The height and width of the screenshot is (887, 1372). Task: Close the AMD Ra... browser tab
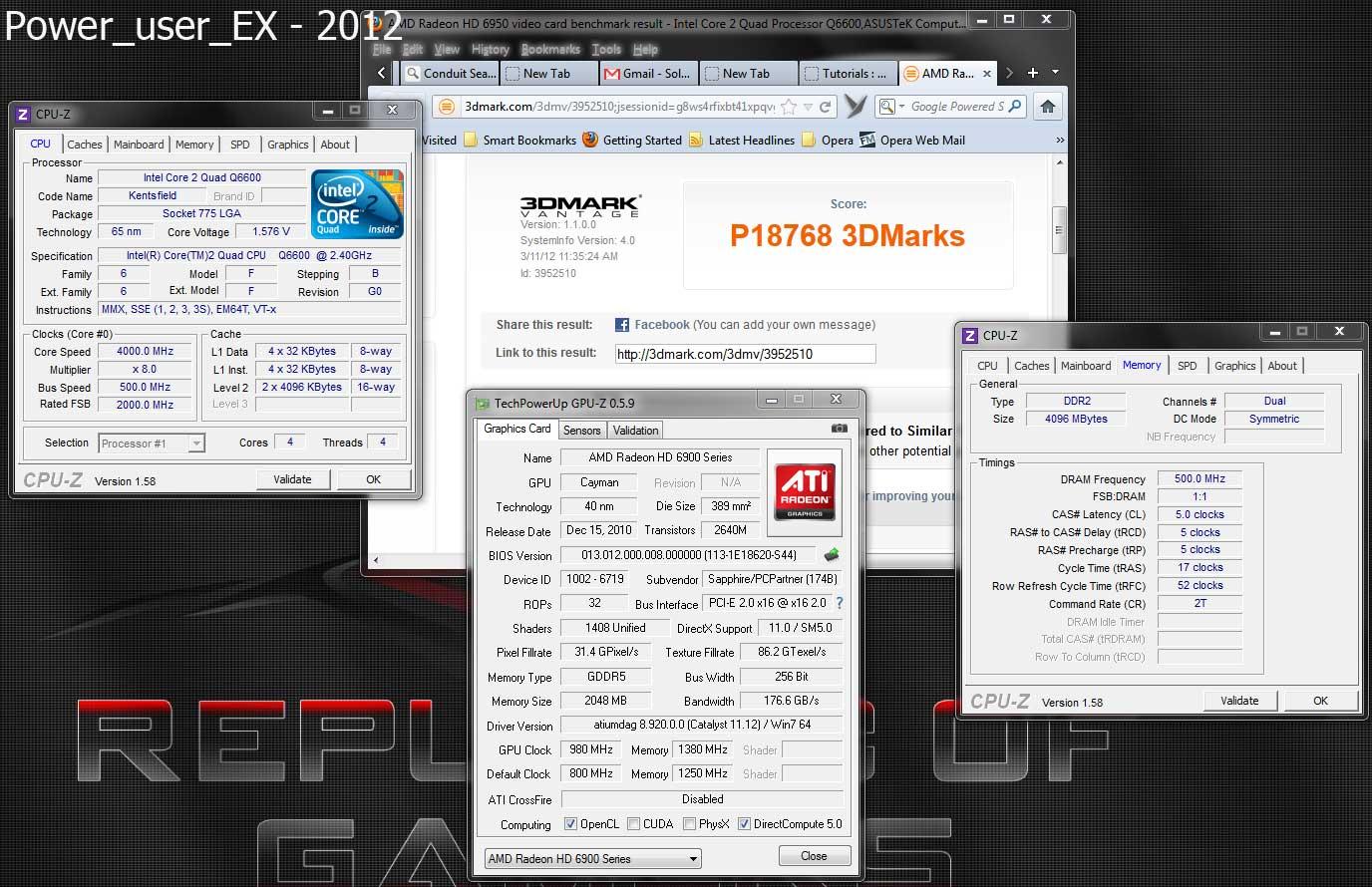[987, 74]
